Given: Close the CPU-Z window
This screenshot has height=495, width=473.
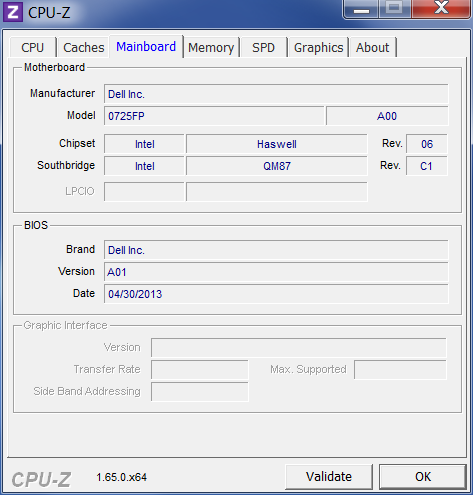Looking at the screenshot, I should (441, 9).
